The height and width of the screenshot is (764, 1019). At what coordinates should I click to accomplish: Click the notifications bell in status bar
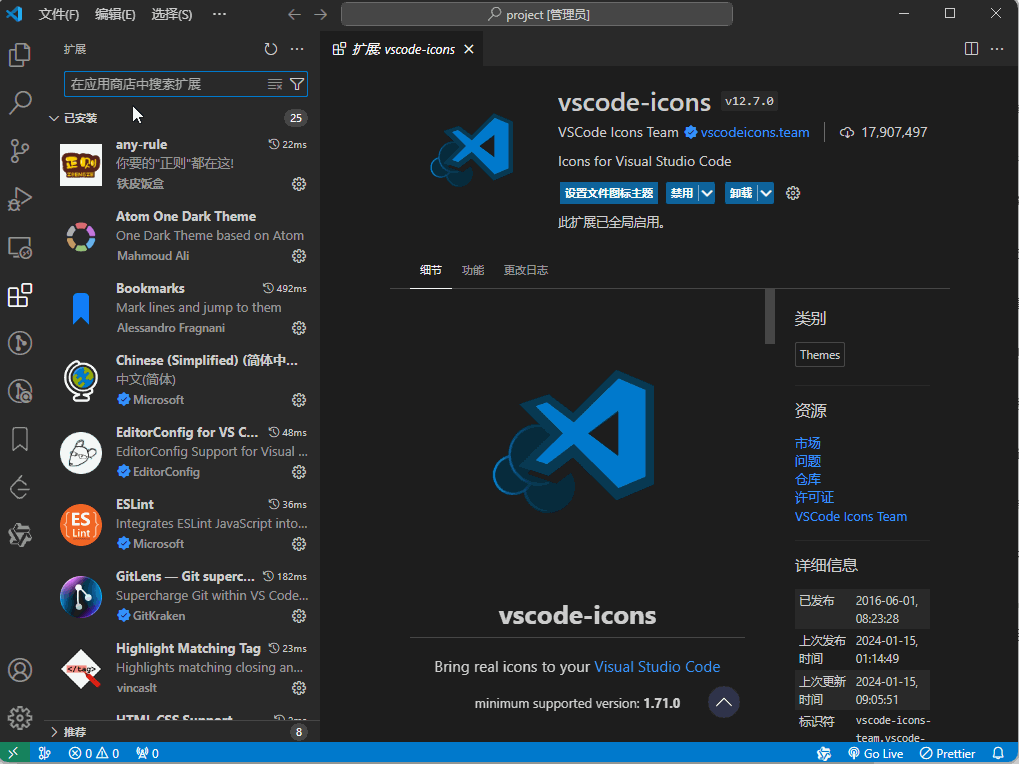coord(997,753)
